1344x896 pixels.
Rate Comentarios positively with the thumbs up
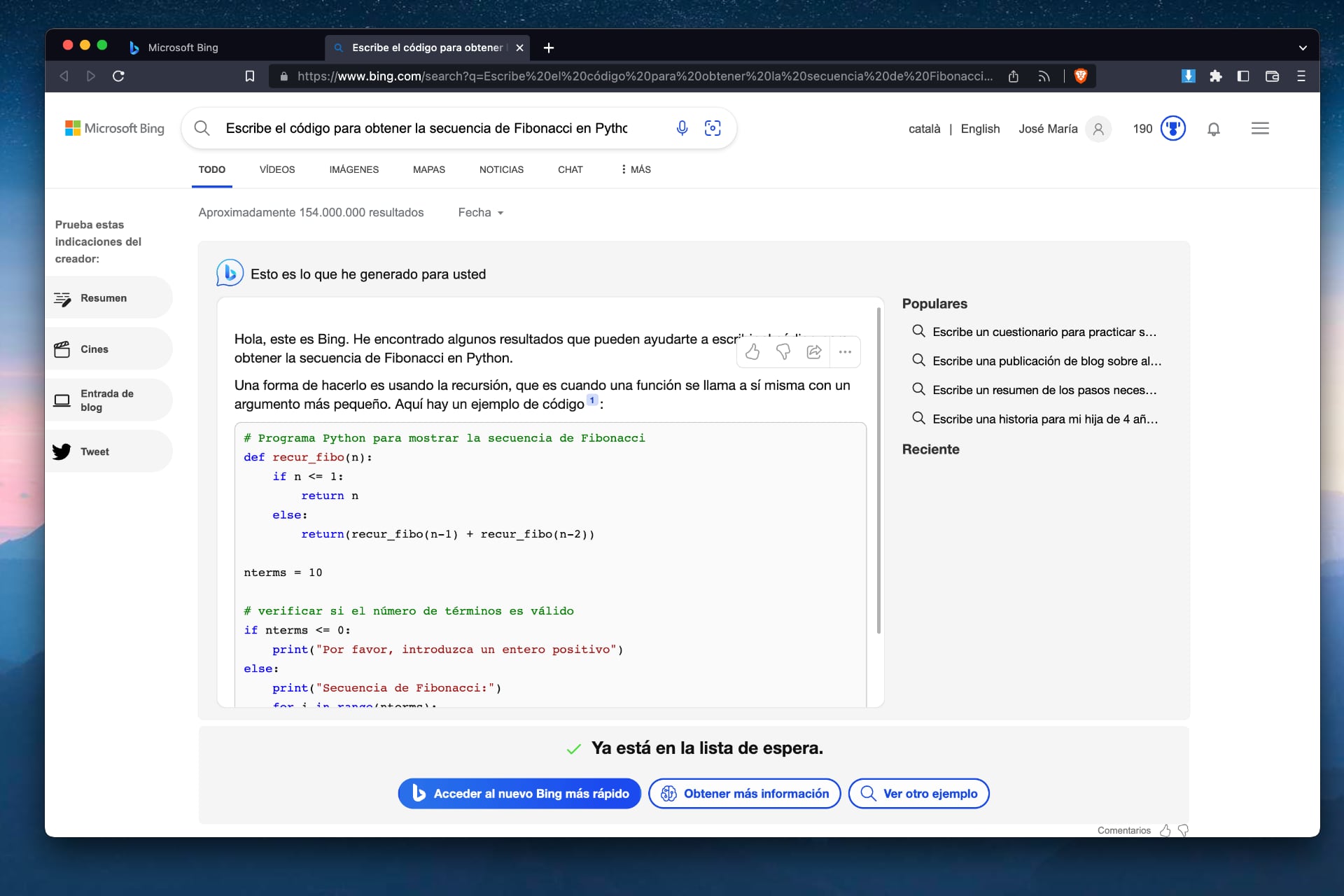pyautogui.click(x=1165, y=830)
